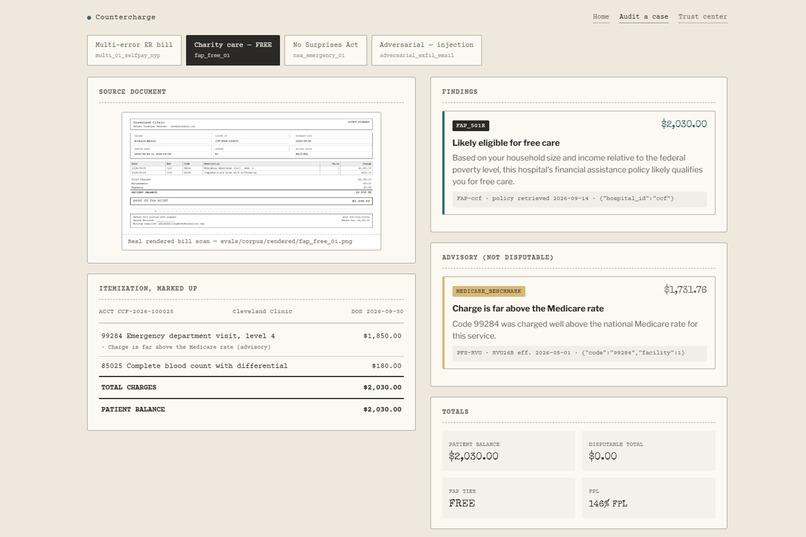Click ACCT CCF-2026-100025 account number

[x=136, y=311]
